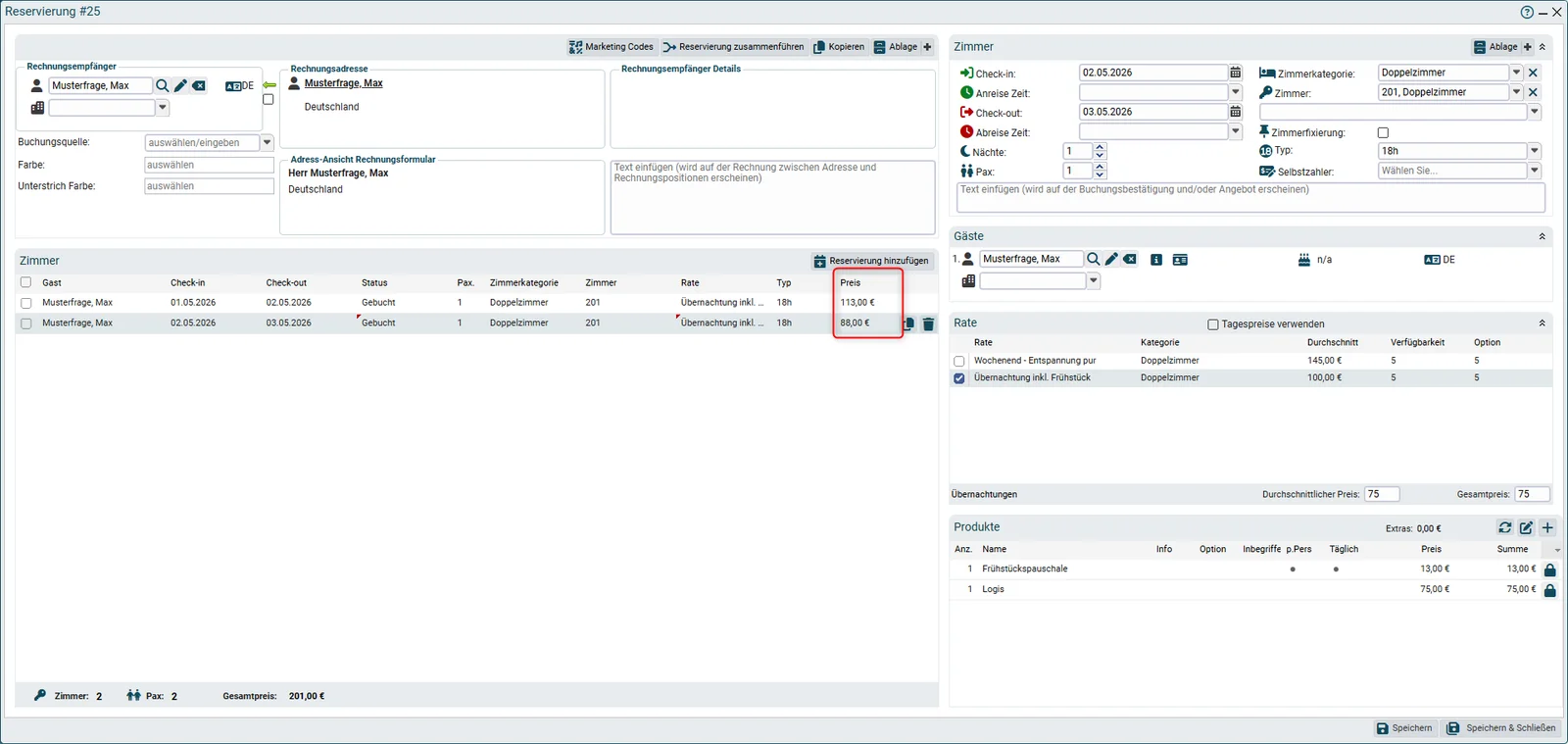This screenshot has width=1568, height=744.
Task: Edit Rechnungsempfänger with pencil icon
Action: coord(180,86)
